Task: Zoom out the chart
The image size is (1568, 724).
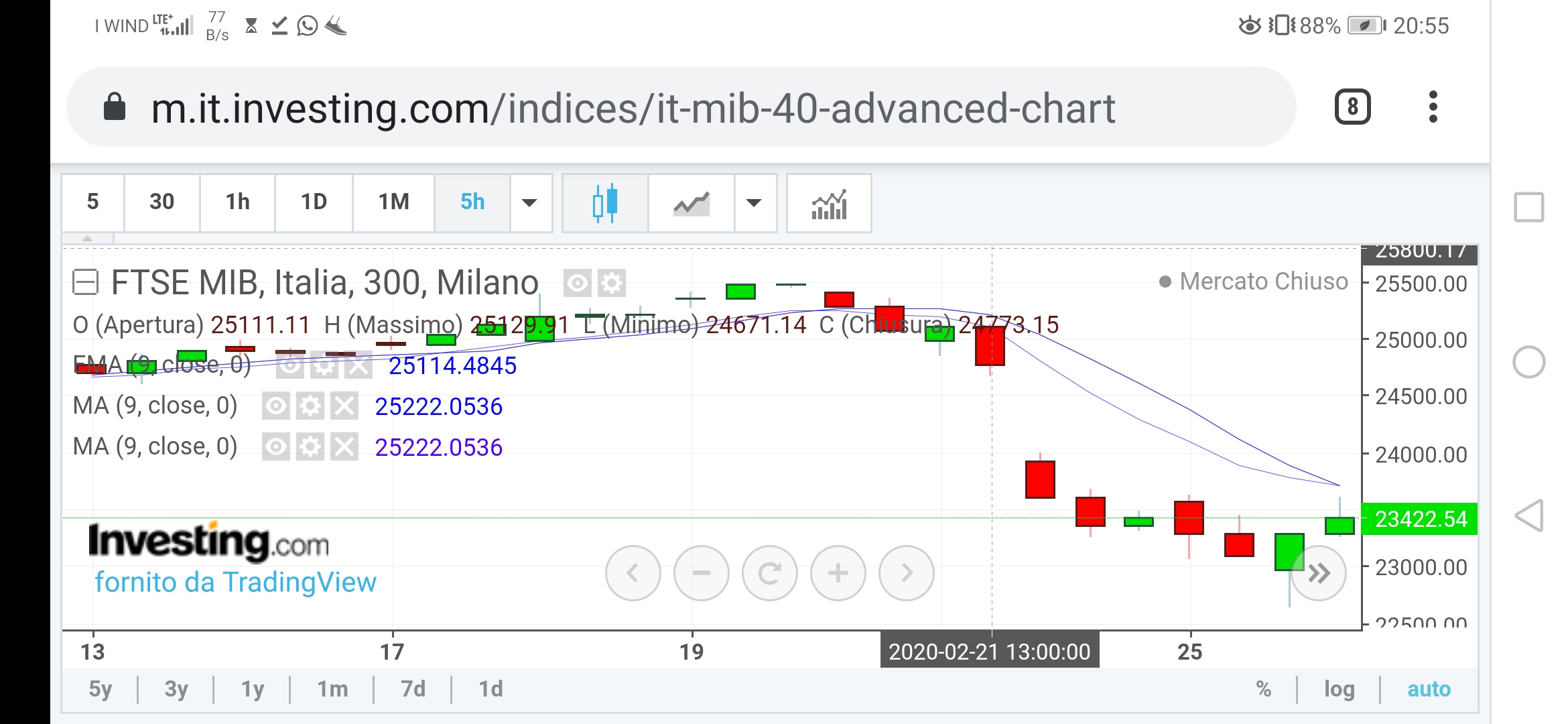Action: (701, 573)
